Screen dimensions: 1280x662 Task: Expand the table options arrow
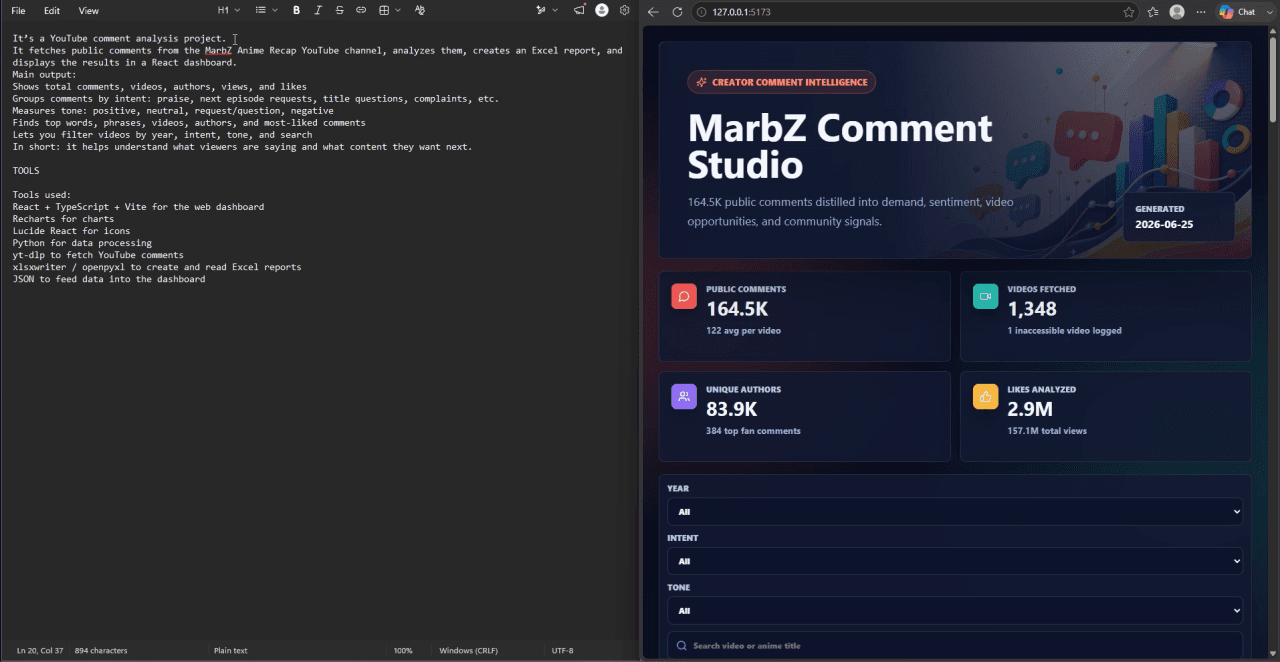[x=398, y=10]
